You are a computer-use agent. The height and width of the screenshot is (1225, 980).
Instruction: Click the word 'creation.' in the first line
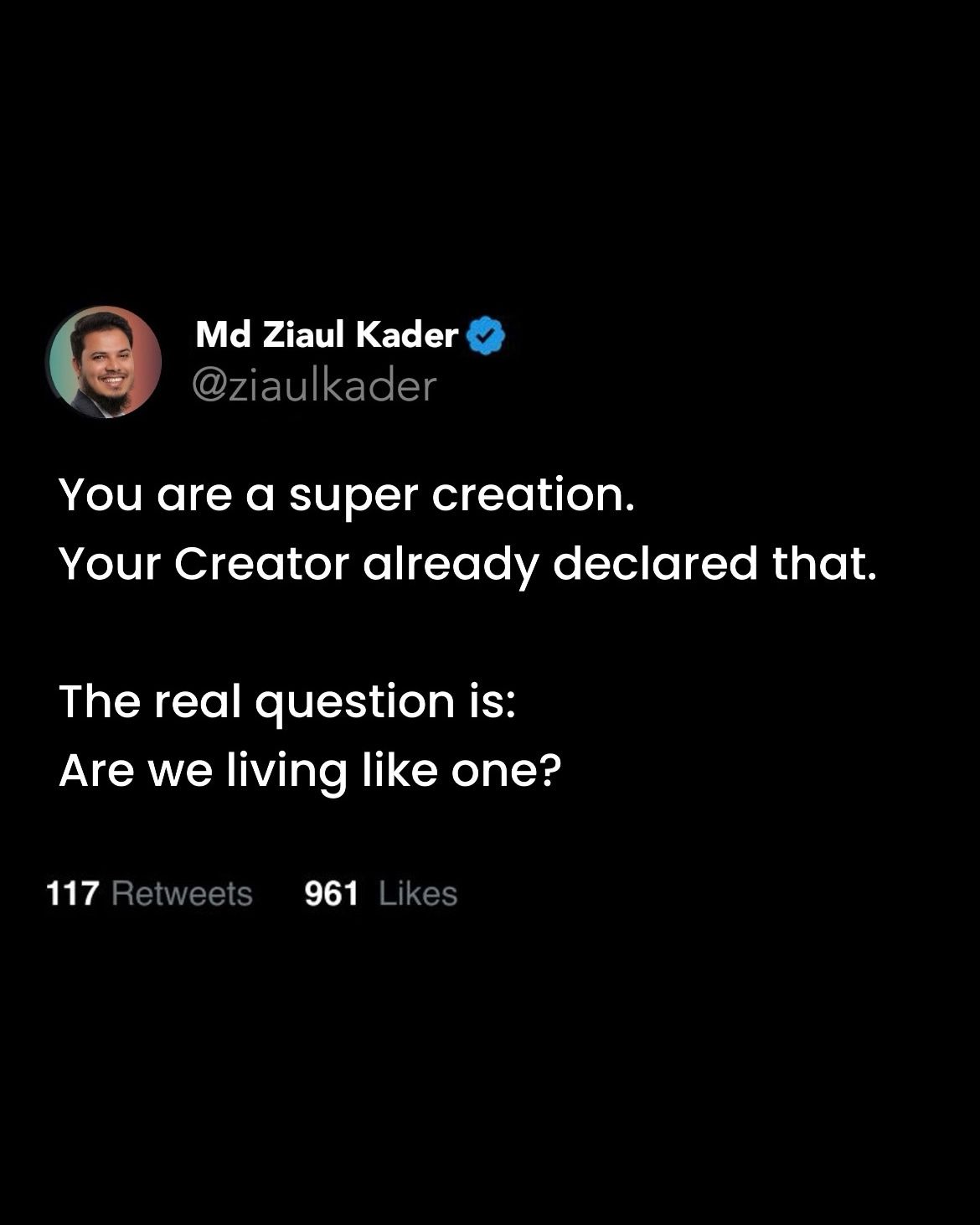coord(533,496)
